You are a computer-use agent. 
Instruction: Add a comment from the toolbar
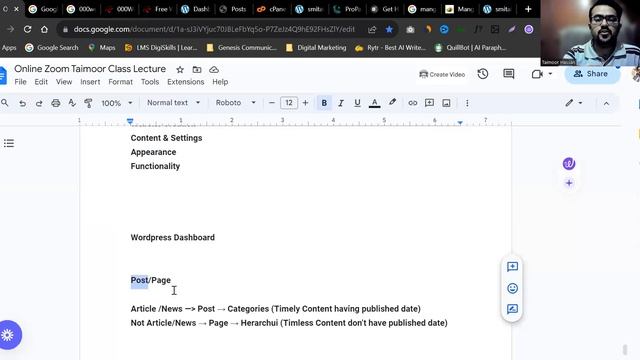click(x=429, y=103)
